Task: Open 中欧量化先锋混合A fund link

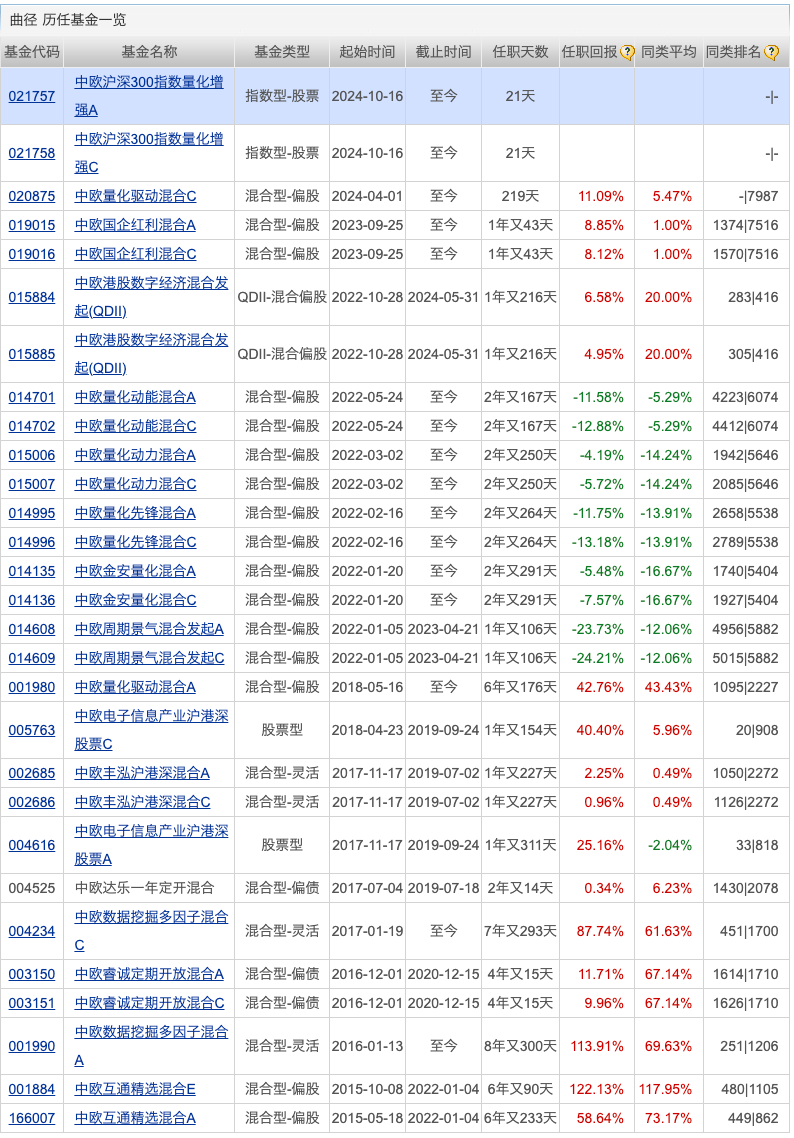Action: coord(135,513)
